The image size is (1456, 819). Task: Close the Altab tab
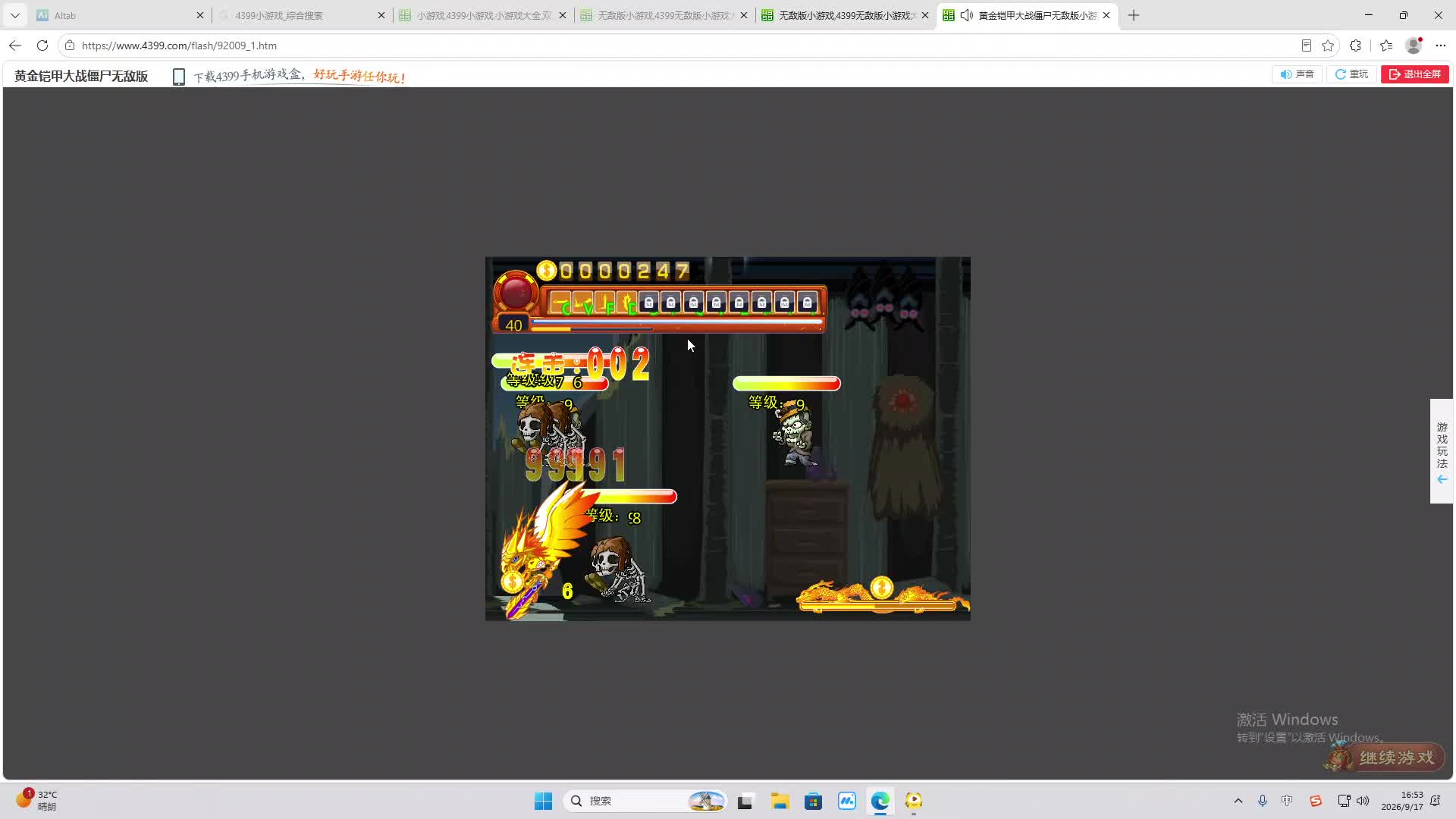point(200,15)
